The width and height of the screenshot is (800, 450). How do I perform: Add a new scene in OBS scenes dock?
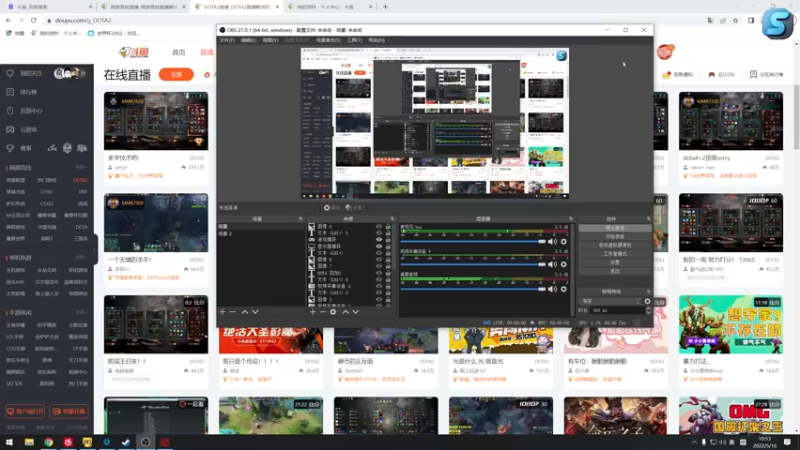[222, 312]
